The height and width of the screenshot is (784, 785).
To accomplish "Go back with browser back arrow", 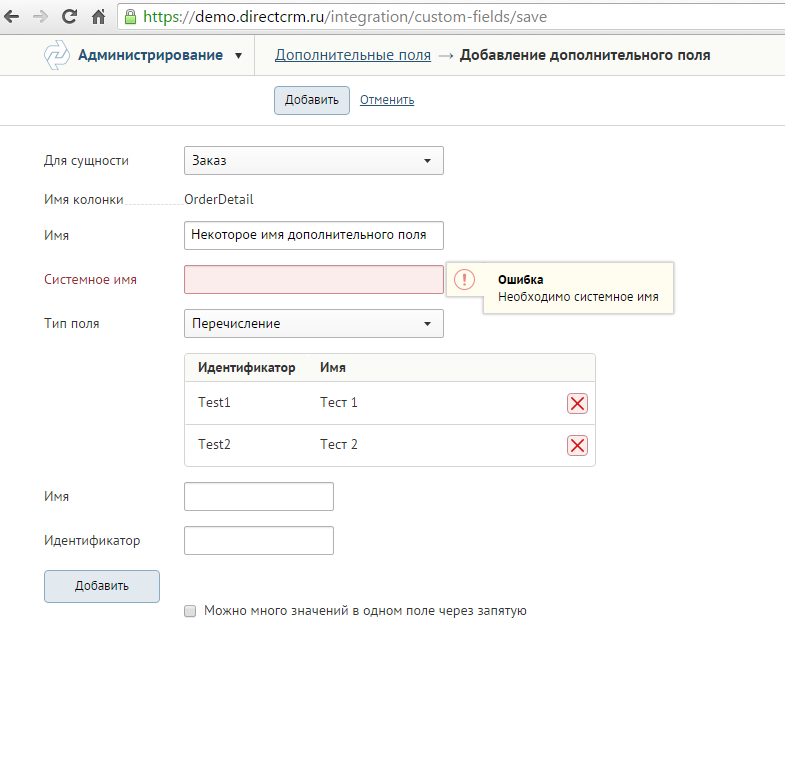I will (x=12, y=17).
